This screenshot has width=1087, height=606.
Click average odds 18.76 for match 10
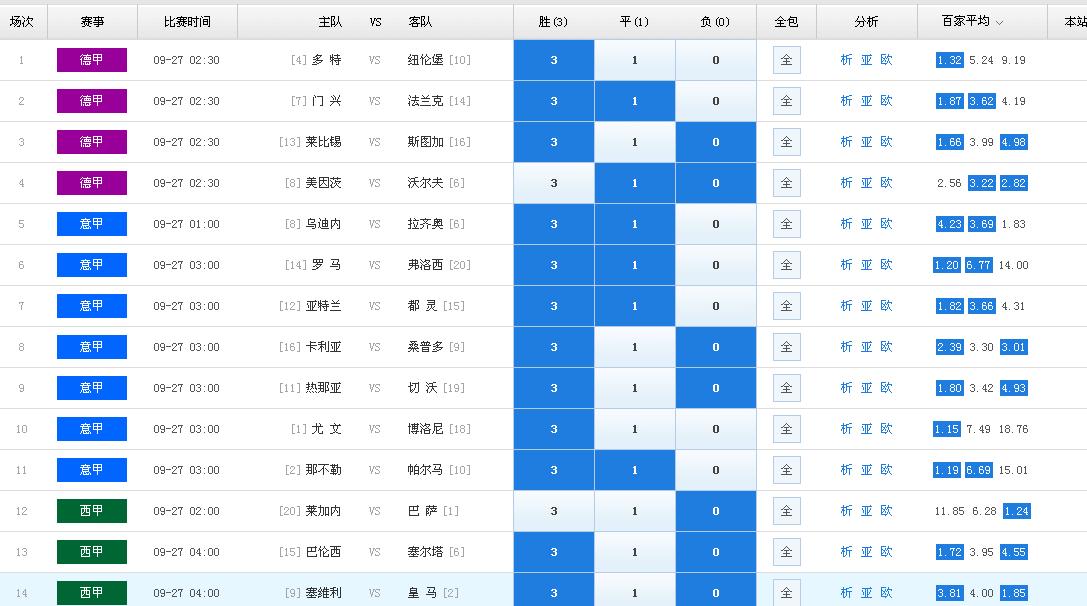pyautogui.click(x=1014, y=429)
